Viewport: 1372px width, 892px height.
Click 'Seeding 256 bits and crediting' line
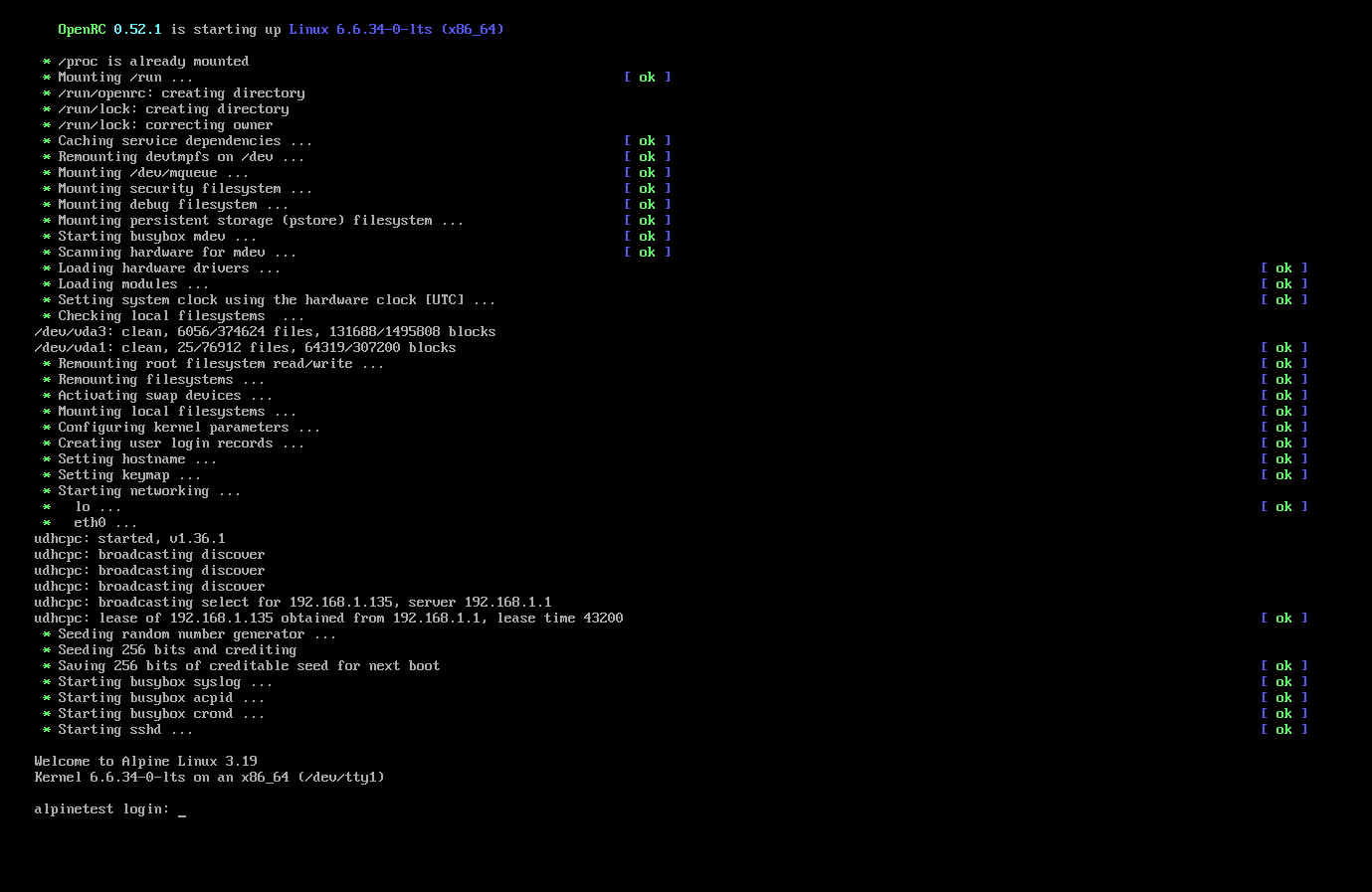169,650
